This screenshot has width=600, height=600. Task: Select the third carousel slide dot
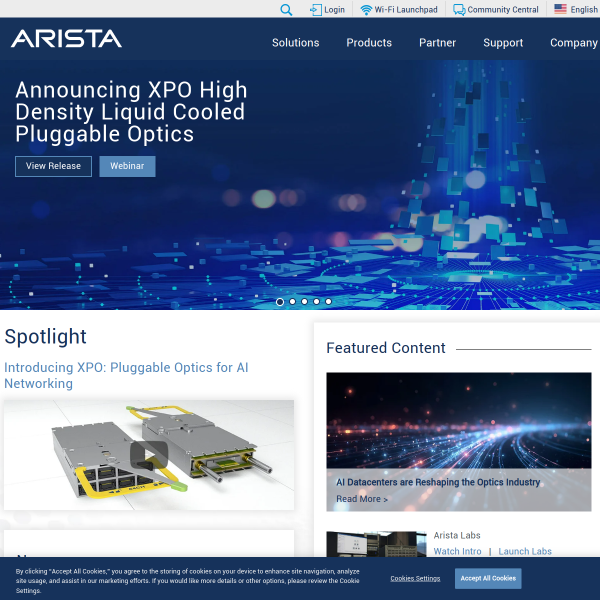[304, 302]
